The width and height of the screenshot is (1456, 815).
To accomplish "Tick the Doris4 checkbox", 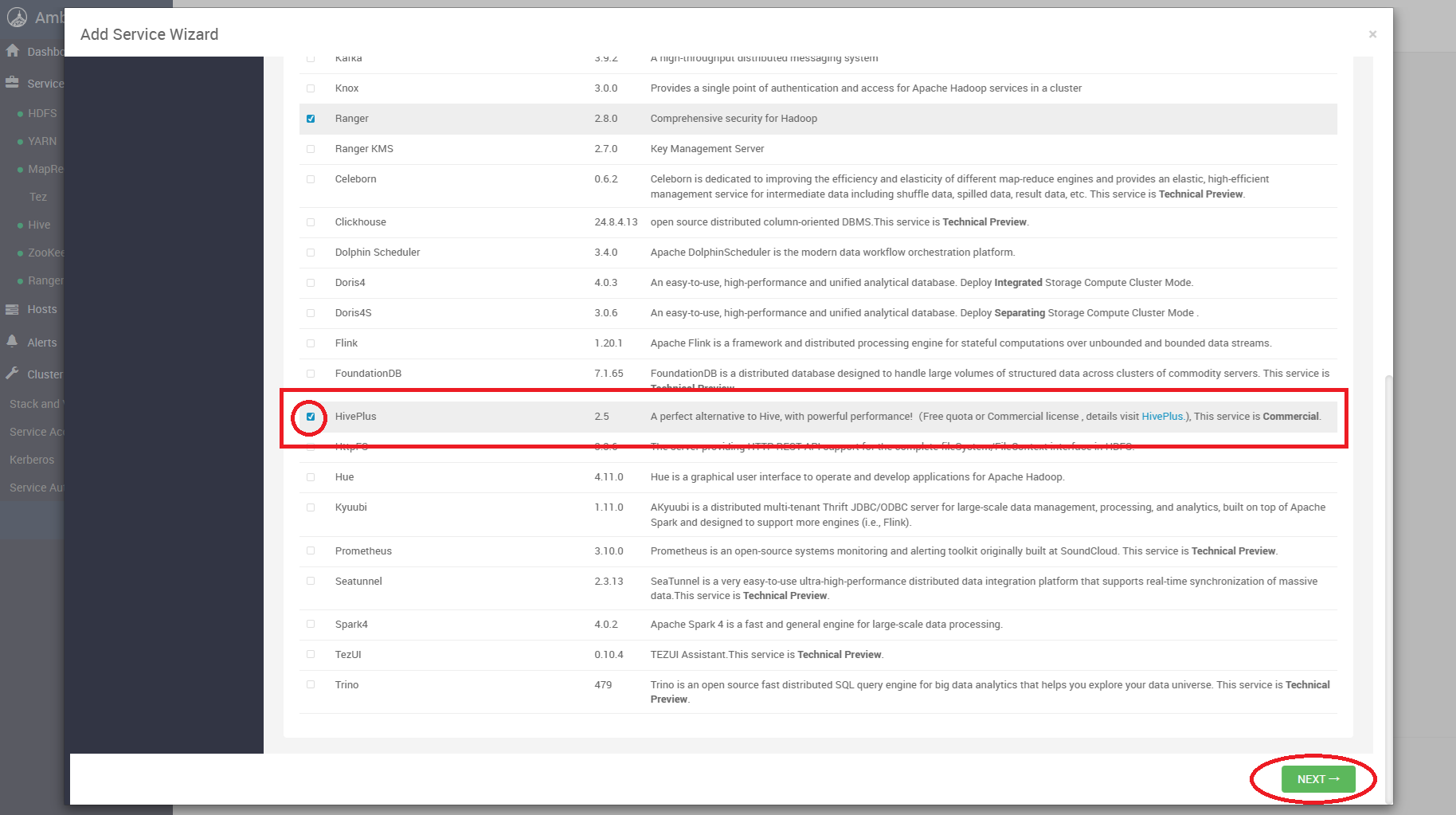I will (x=311, y=283).
